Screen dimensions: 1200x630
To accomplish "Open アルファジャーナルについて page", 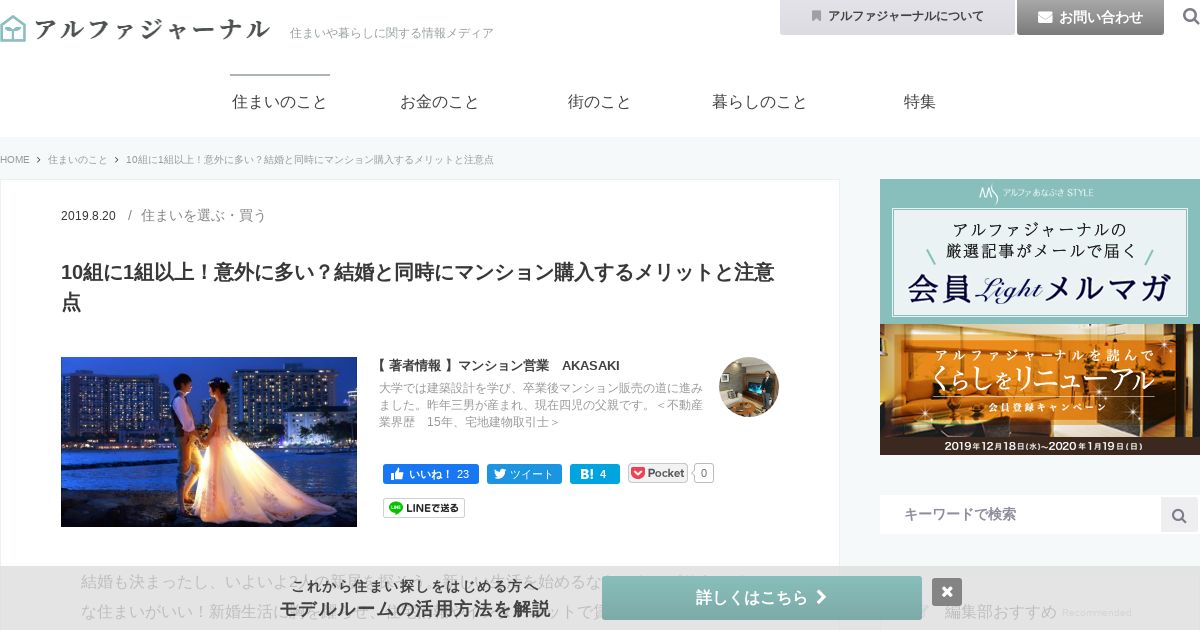I will 897,17.
